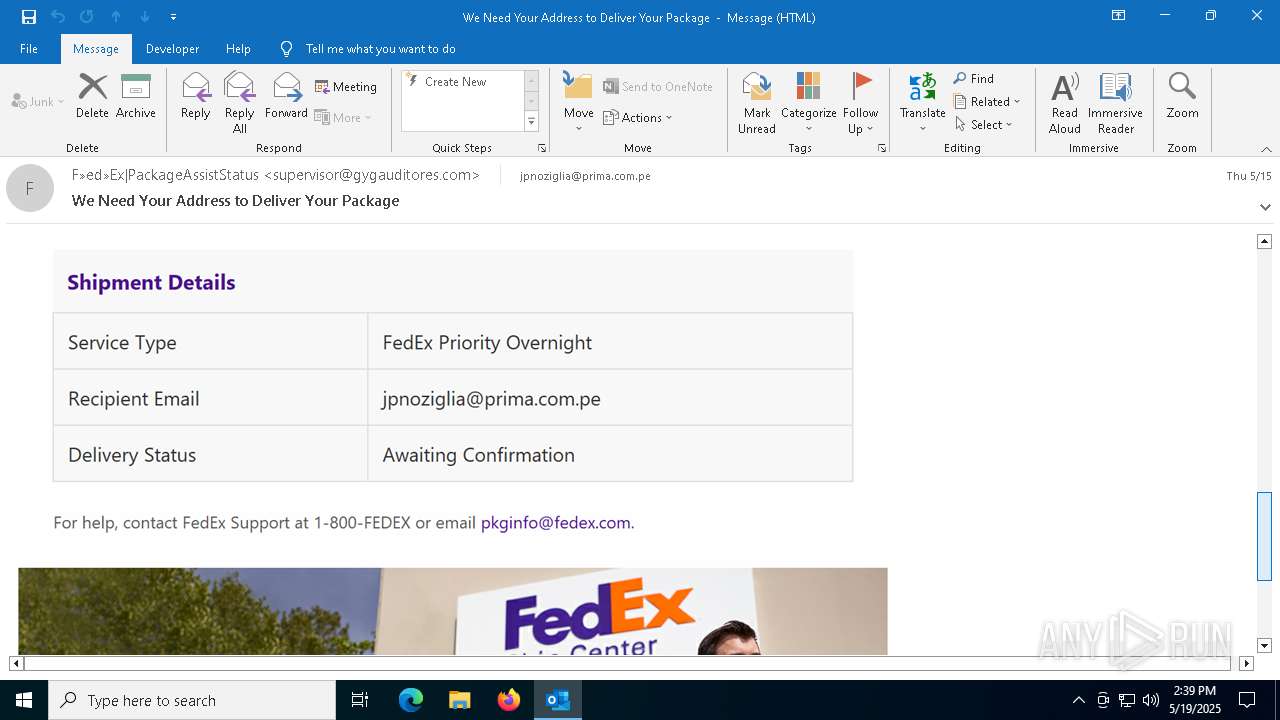1280x720 pixels.
Task: Send message to OneNote
Action: point(658,87)
